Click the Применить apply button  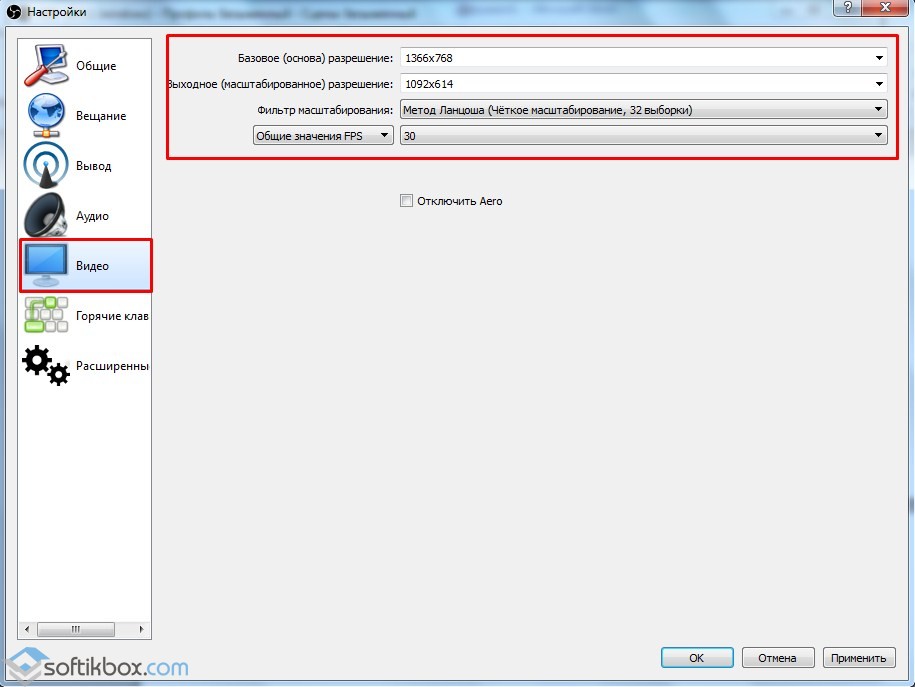point(859,657)
